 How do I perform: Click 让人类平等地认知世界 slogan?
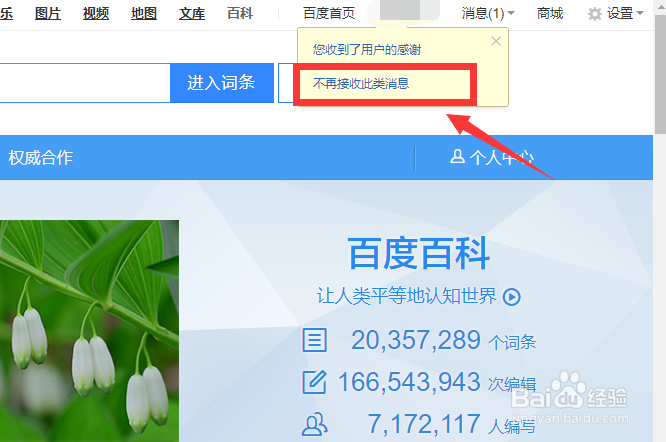406,296
